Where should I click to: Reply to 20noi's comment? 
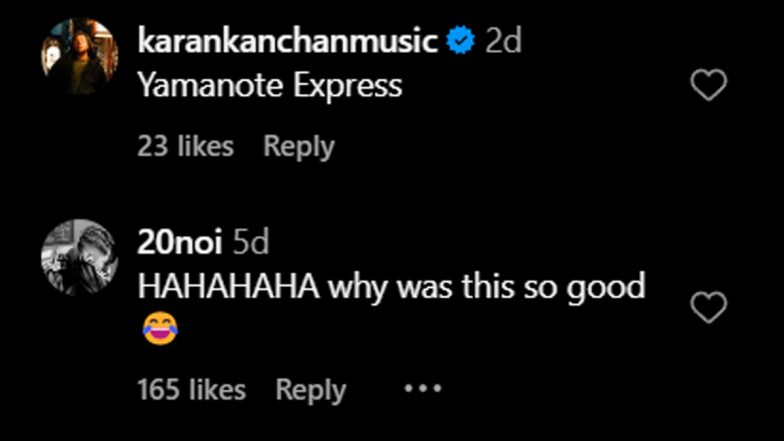click(310, 390)
